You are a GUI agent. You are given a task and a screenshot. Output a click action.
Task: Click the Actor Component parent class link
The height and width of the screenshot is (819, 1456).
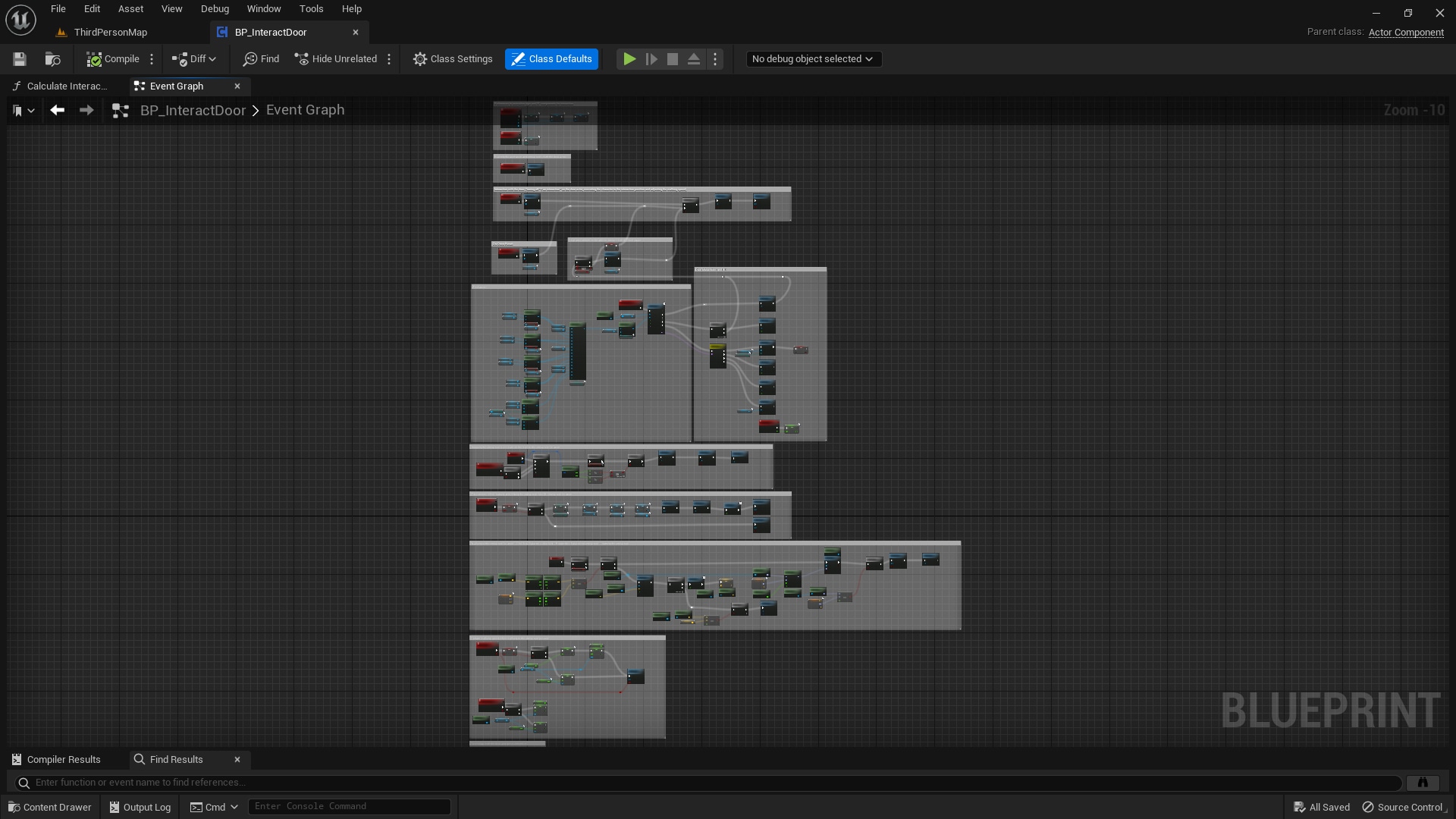click(x=1405, y=33)
